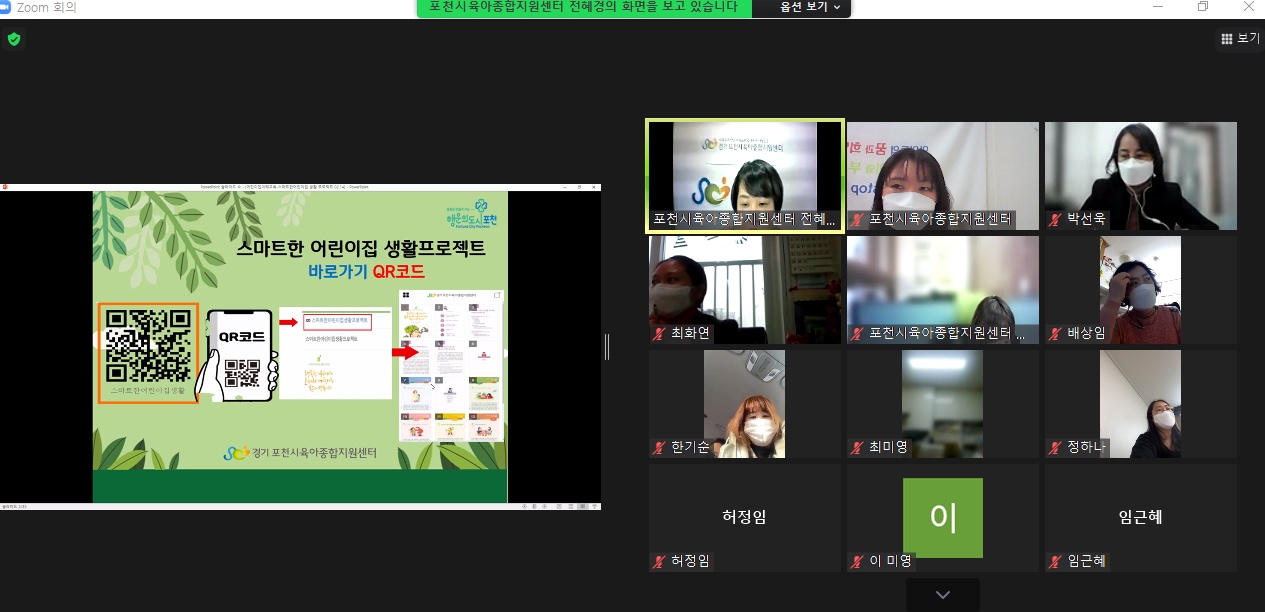The image size is (1265, 612).
Task: Click the muted mic icon beside 최미영
Action: point(857,447)
